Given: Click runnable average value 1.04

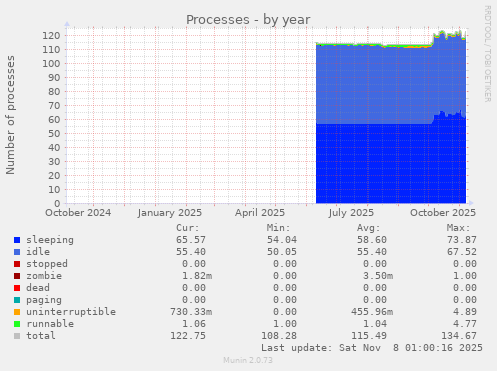Looking at the screenshot, I should coord(375,324).
